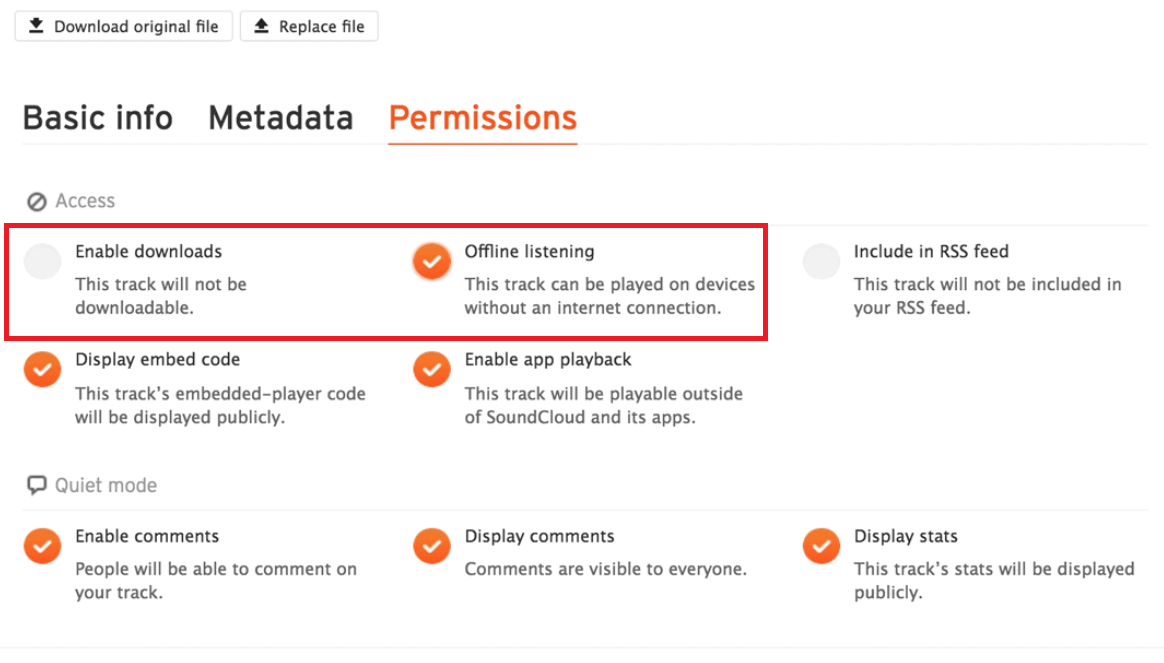The width and height of the screenshot is (1164, 663).
Task: Enable the downloads toggle
Action: (x=43, y=262)
